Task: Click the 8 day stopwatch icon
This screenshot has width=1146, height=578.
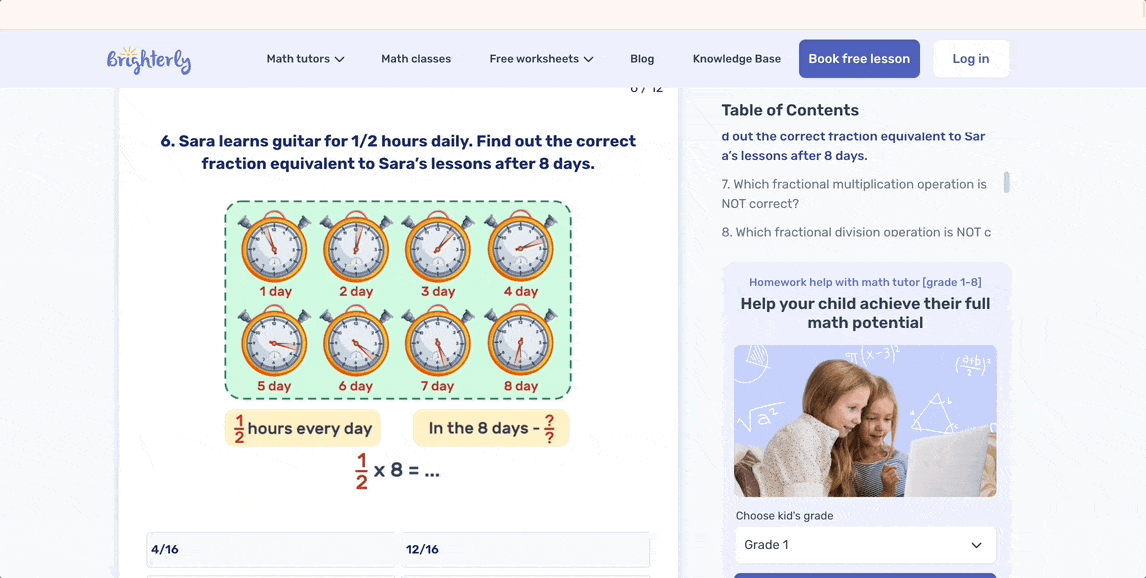Action: tap(520, 341)
